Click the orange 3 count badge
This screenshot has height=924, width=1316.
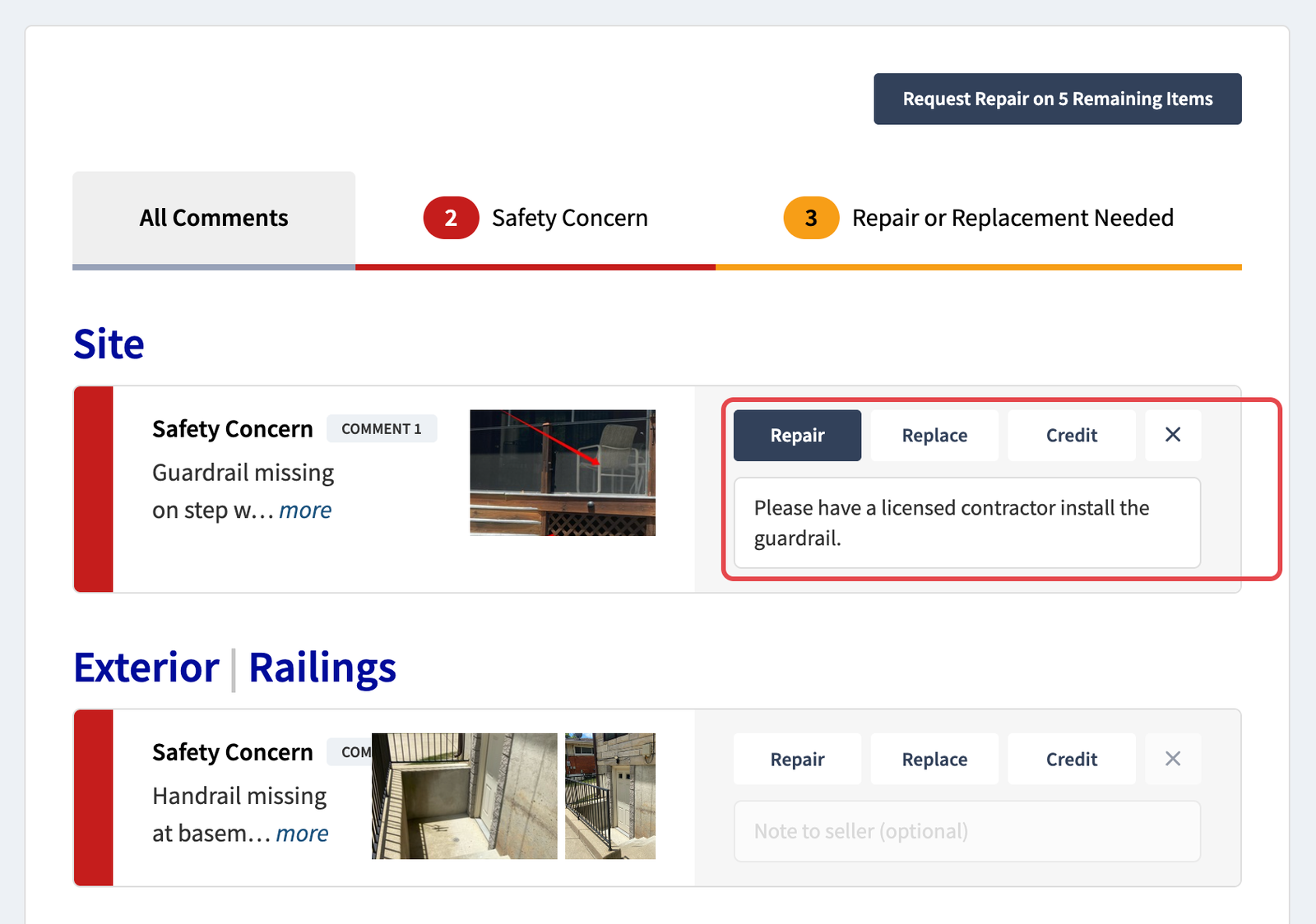click(811, 218)
